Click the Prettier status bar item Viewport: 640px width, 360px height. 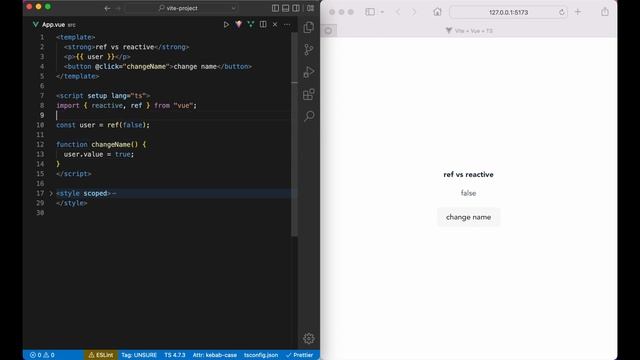[300, 355]
